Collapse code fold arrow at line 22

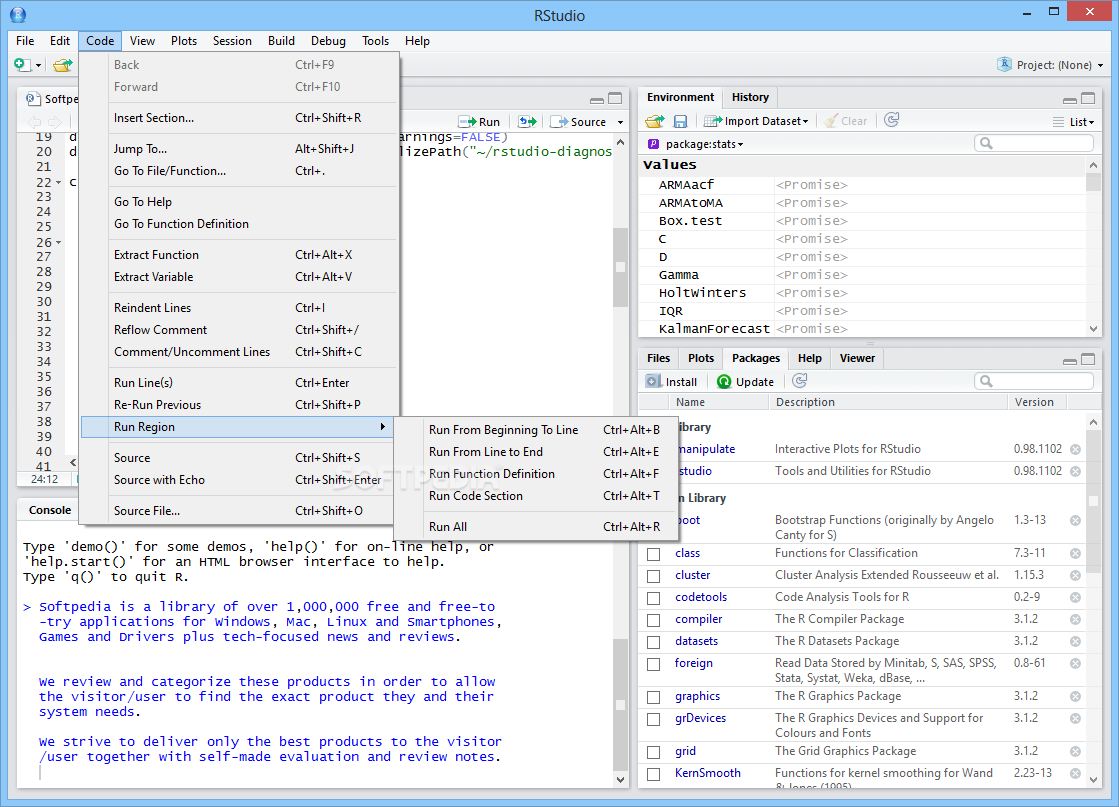coord(59,183)
